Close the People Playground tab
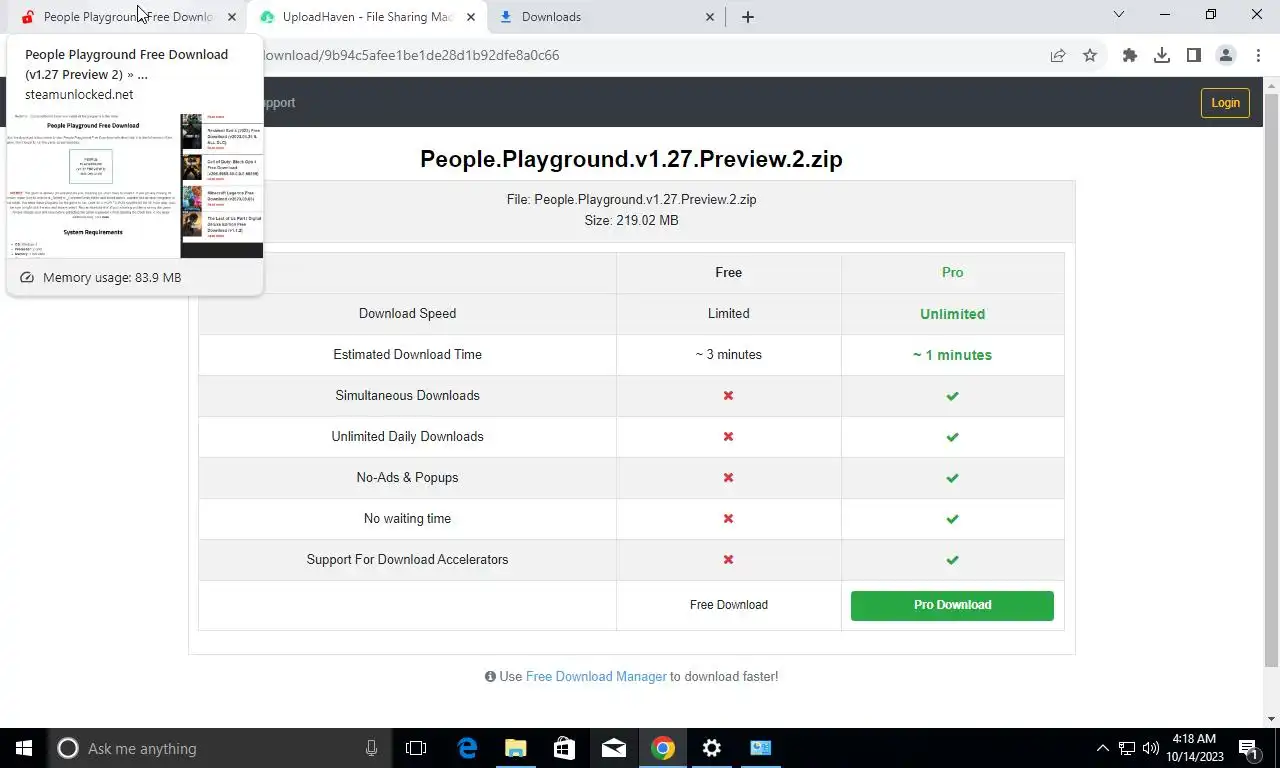The width and height of the screenshot is (1280, 768). tap(232, 17)
